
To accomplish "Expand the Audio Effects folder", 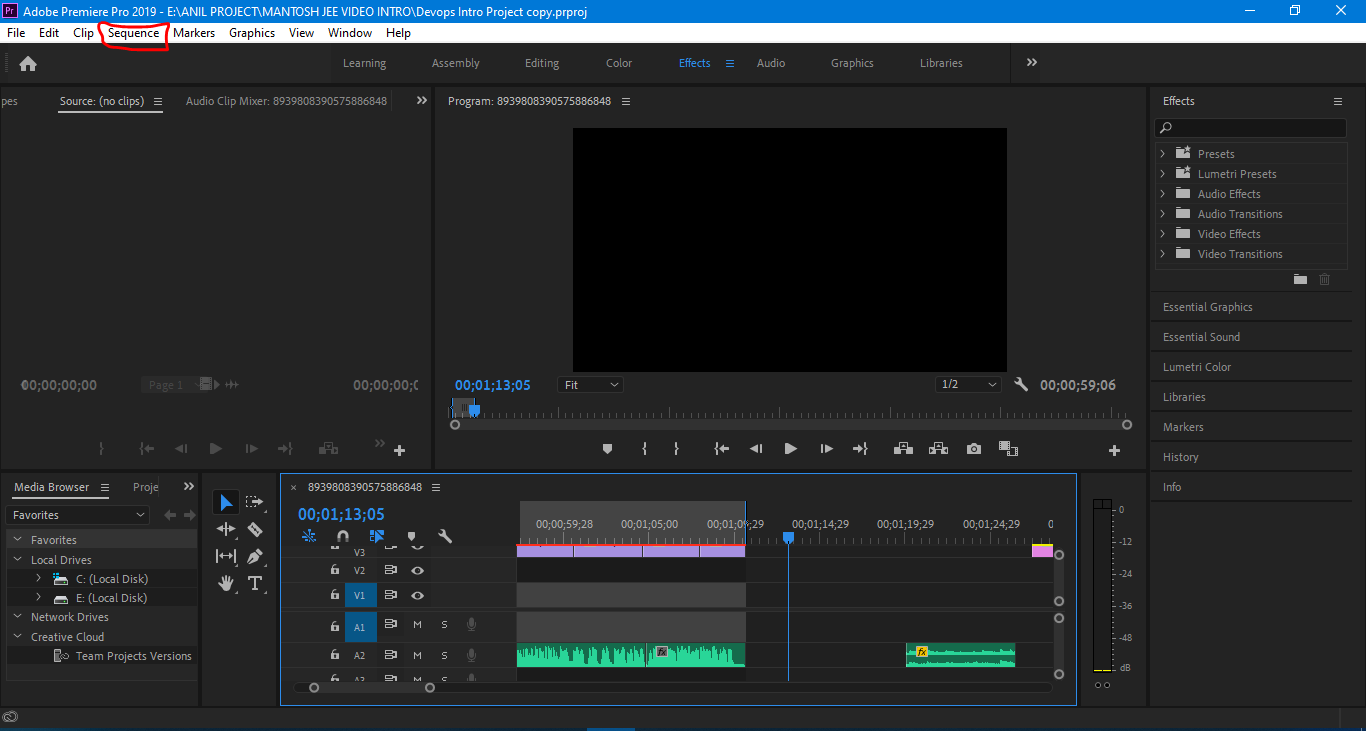I will coord(1162,194).
